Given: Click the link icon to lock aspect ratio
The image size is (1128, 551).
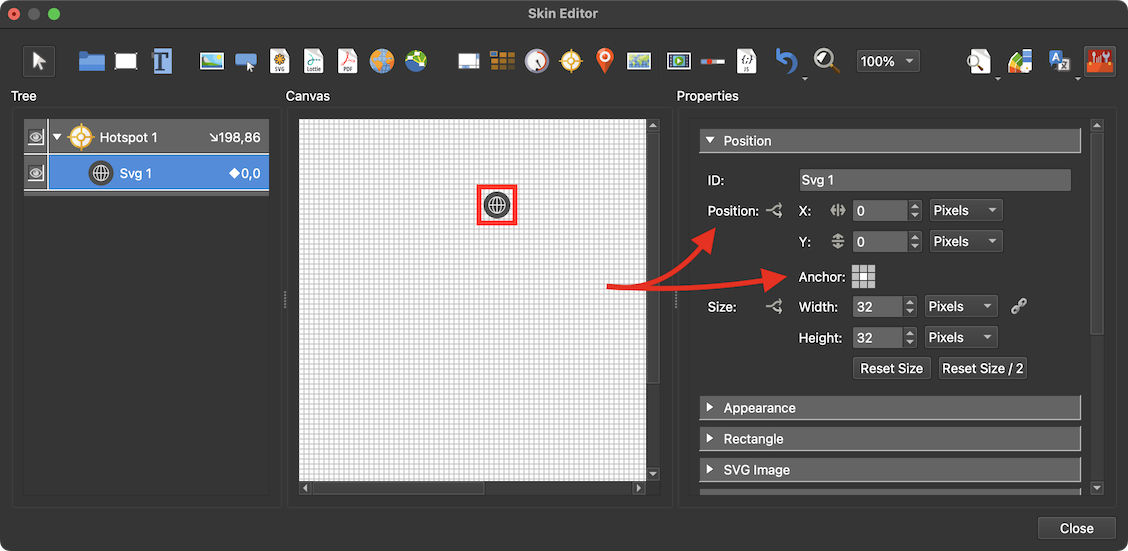Looking at the screenshot, I should pos(1018,307).
